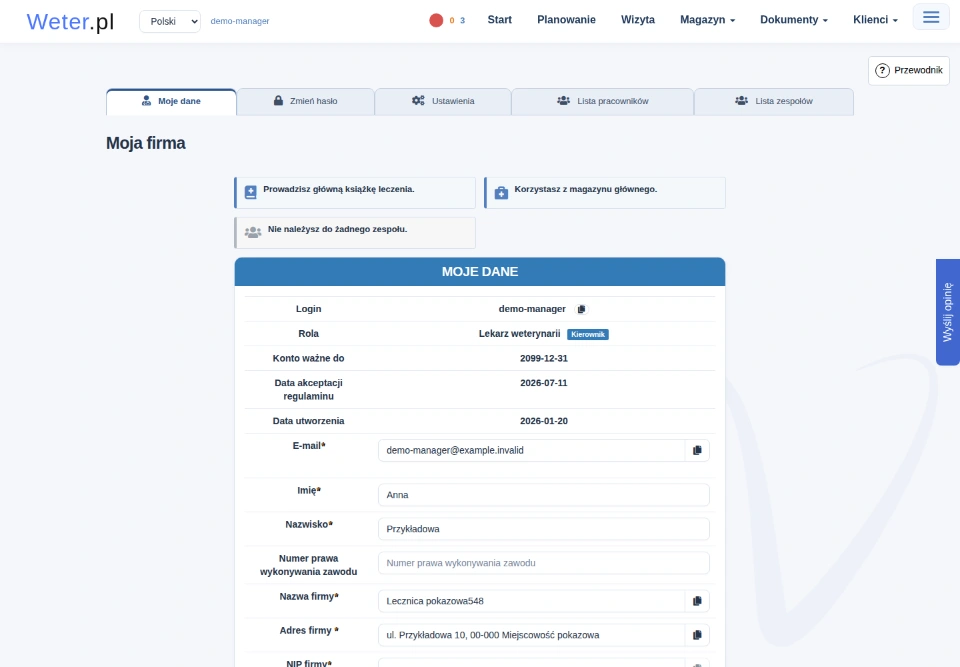Click the Weter.pl logo
This screenshot has height=667, width=960.
70,21
